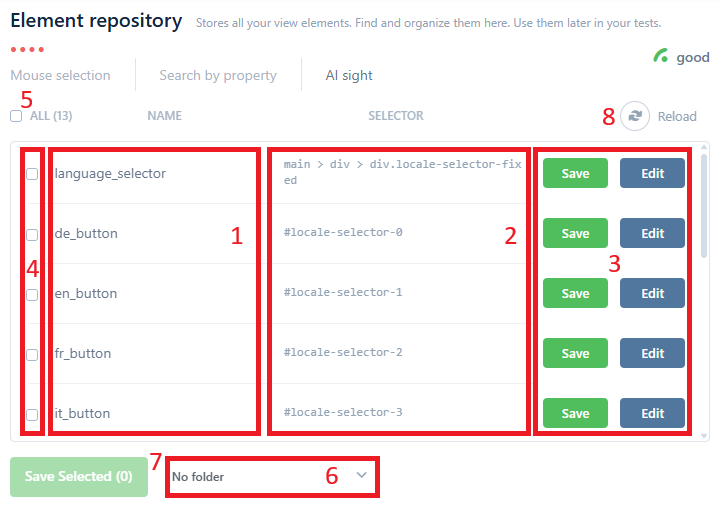721x505 pixels.
Task: Save the language_selector element
Action: click(x=575, y=173)
